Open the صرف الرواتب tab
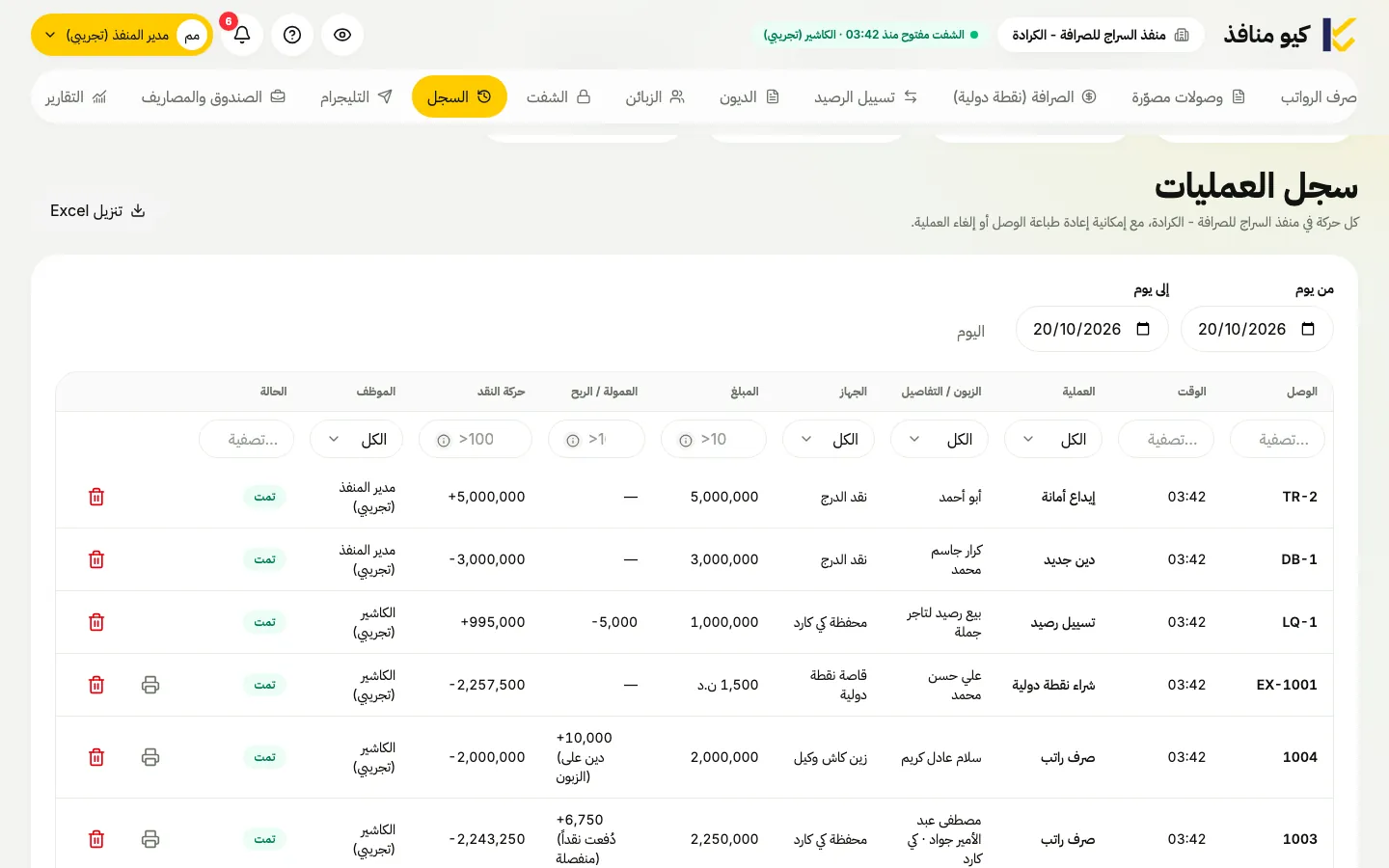This screenshot has width=1389, height=868. (1318, 96)
